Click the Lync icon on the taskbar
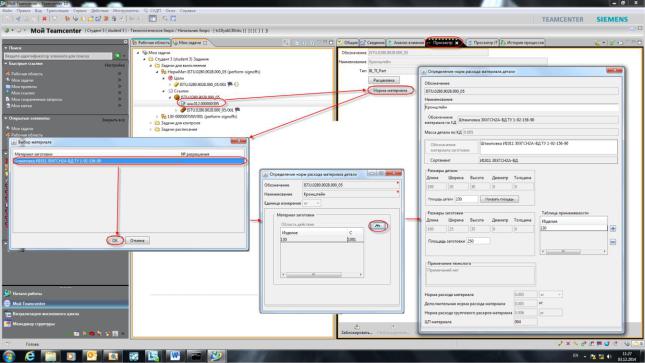Screen dimensions: 645x363 (154, 356)
